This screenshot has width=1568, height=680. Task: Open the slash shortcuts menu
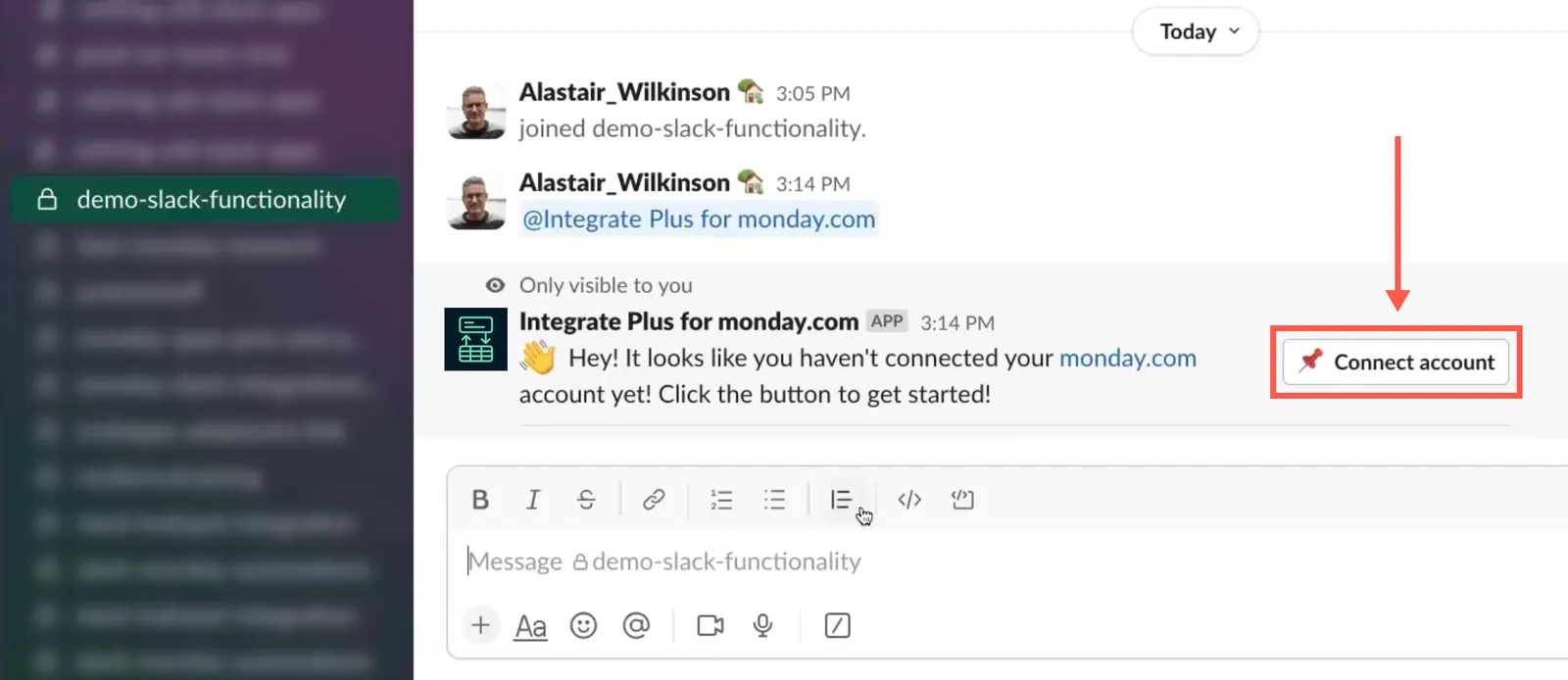coord(838,625)
